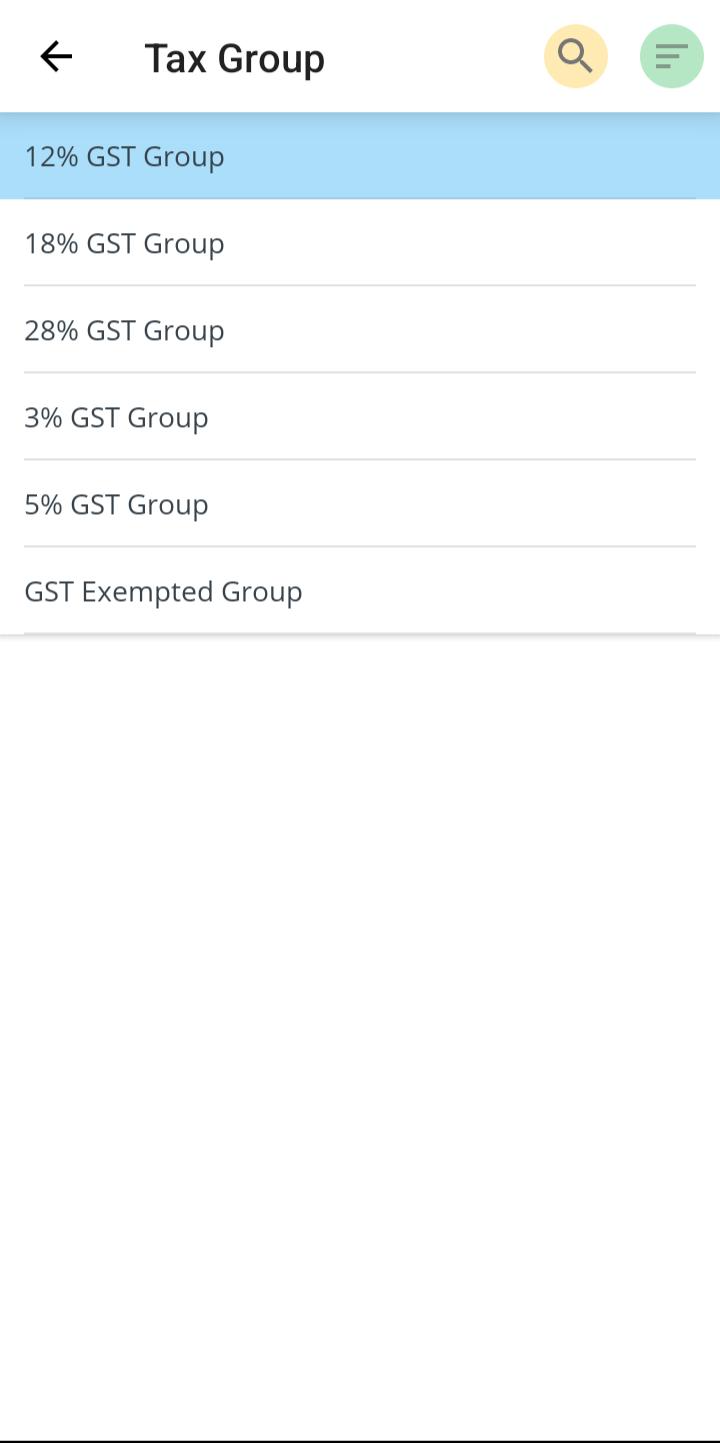Return to the previous screen
The width and height of the screenshot is (720, 1443).
tap(56, 57)
